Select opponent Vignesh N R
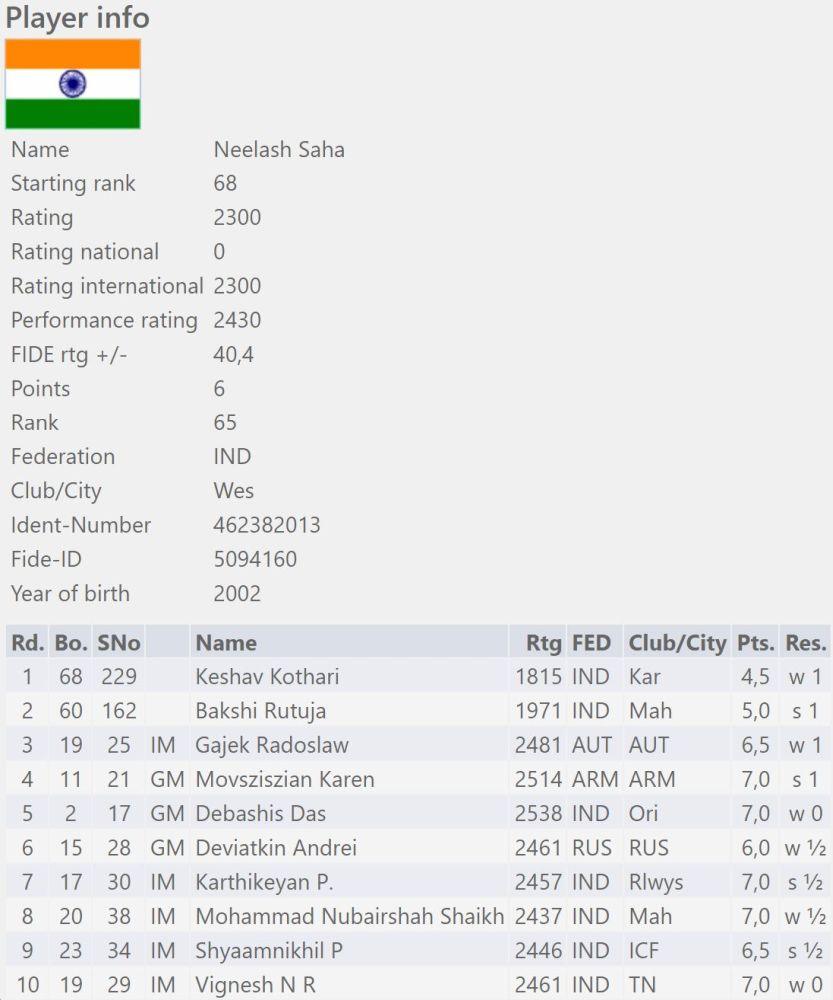The image size is (833, 1000). tap(256, 985)
